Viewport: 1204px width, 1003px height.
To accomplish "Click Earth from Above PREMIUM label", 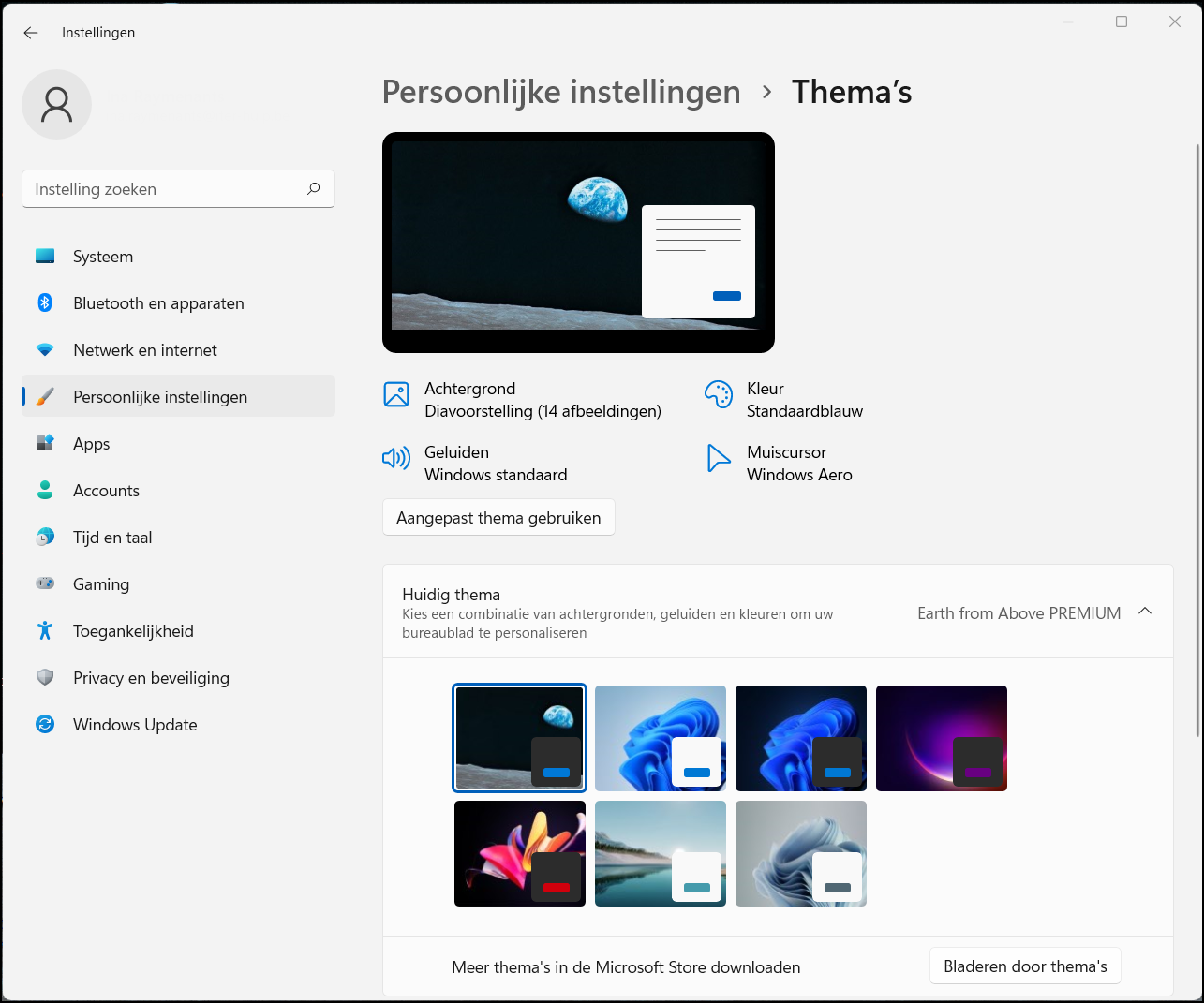I will coord(1019,613).
